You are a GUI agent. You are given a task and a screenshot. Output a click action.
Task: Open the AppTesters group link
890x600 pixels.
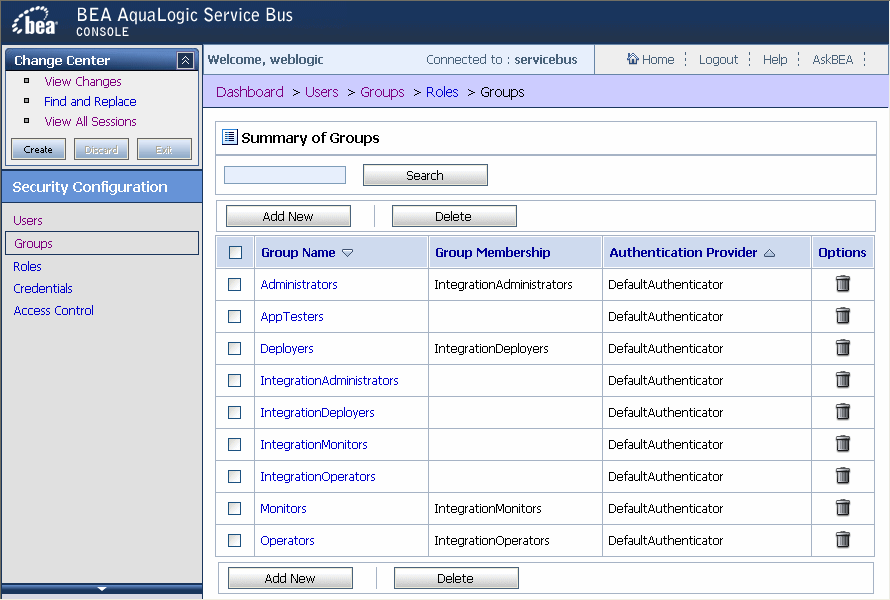[292, 316]
